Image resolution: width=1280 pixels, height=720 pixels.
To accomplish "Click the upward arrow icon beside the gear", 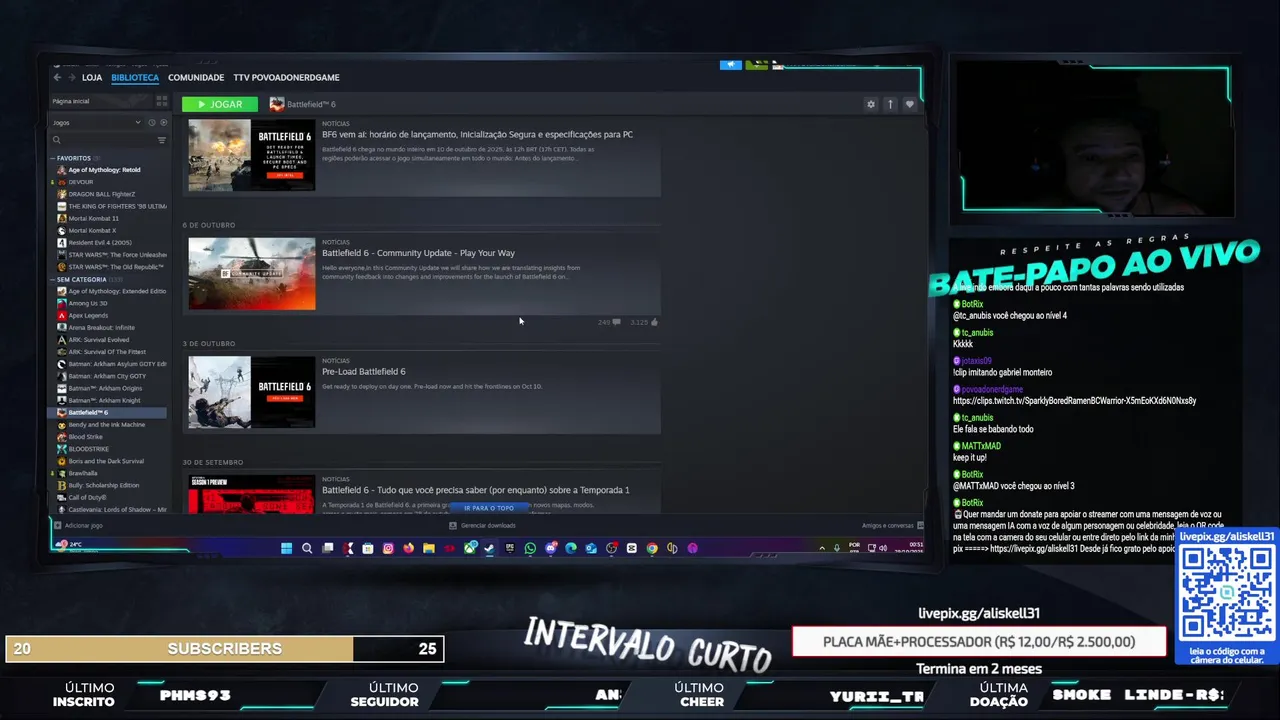I will [890, 104].
